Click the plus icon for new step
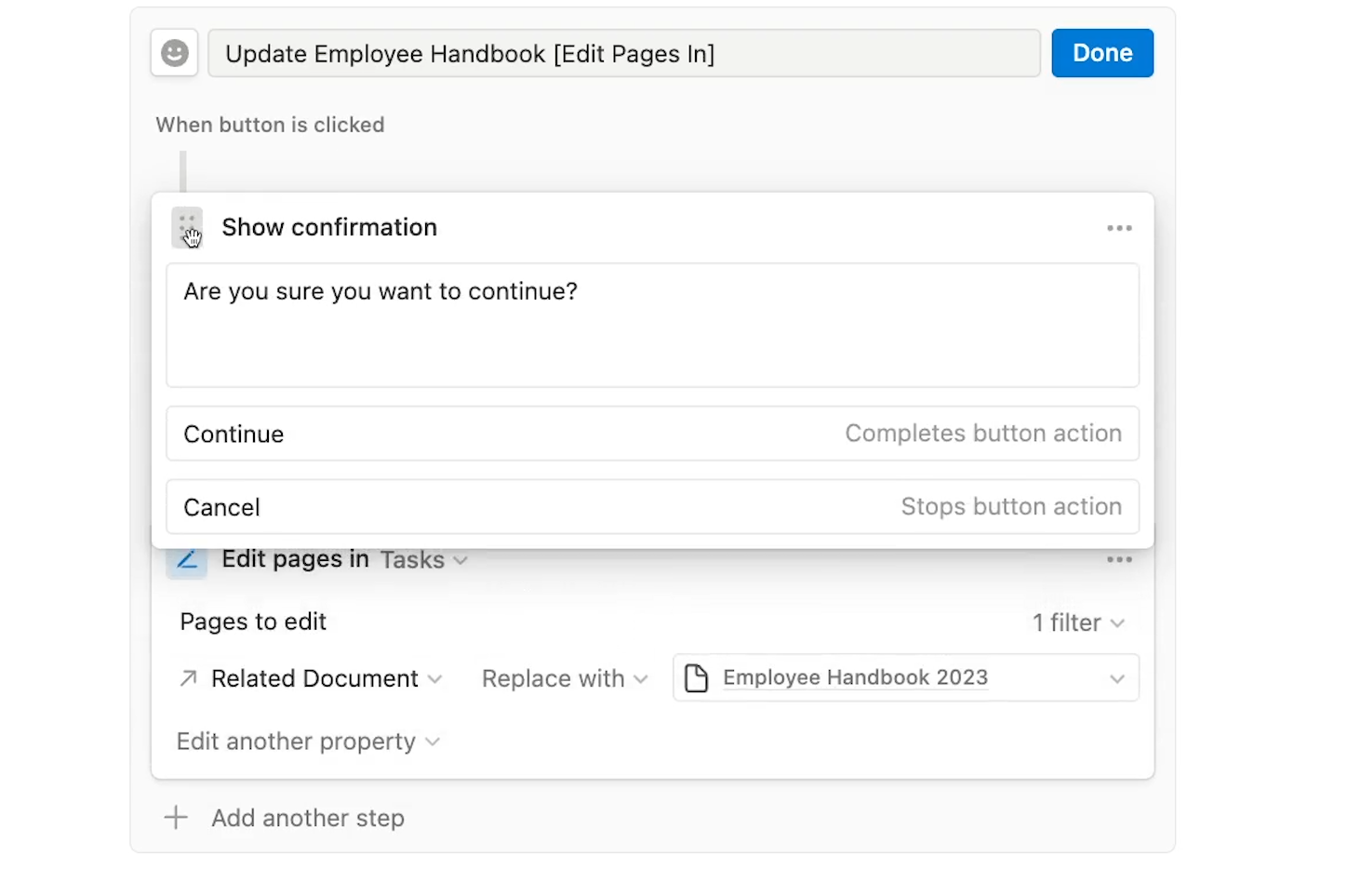 pos(176,818)
